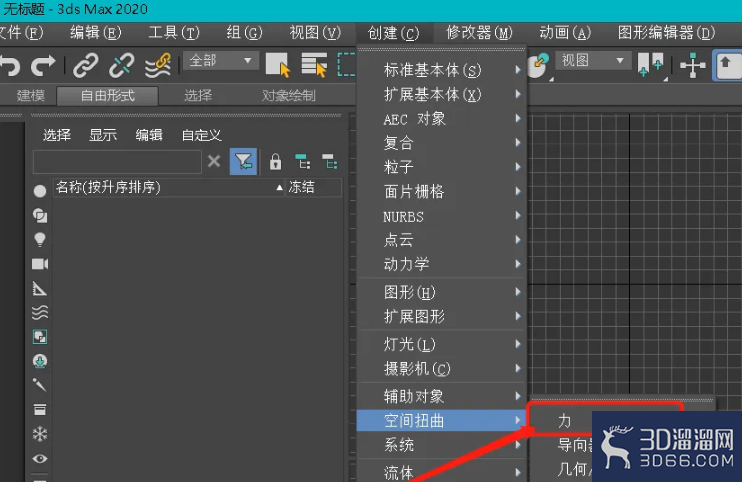Open the 编辑(E) menu
742x482 pixels.
coord(96,33)
